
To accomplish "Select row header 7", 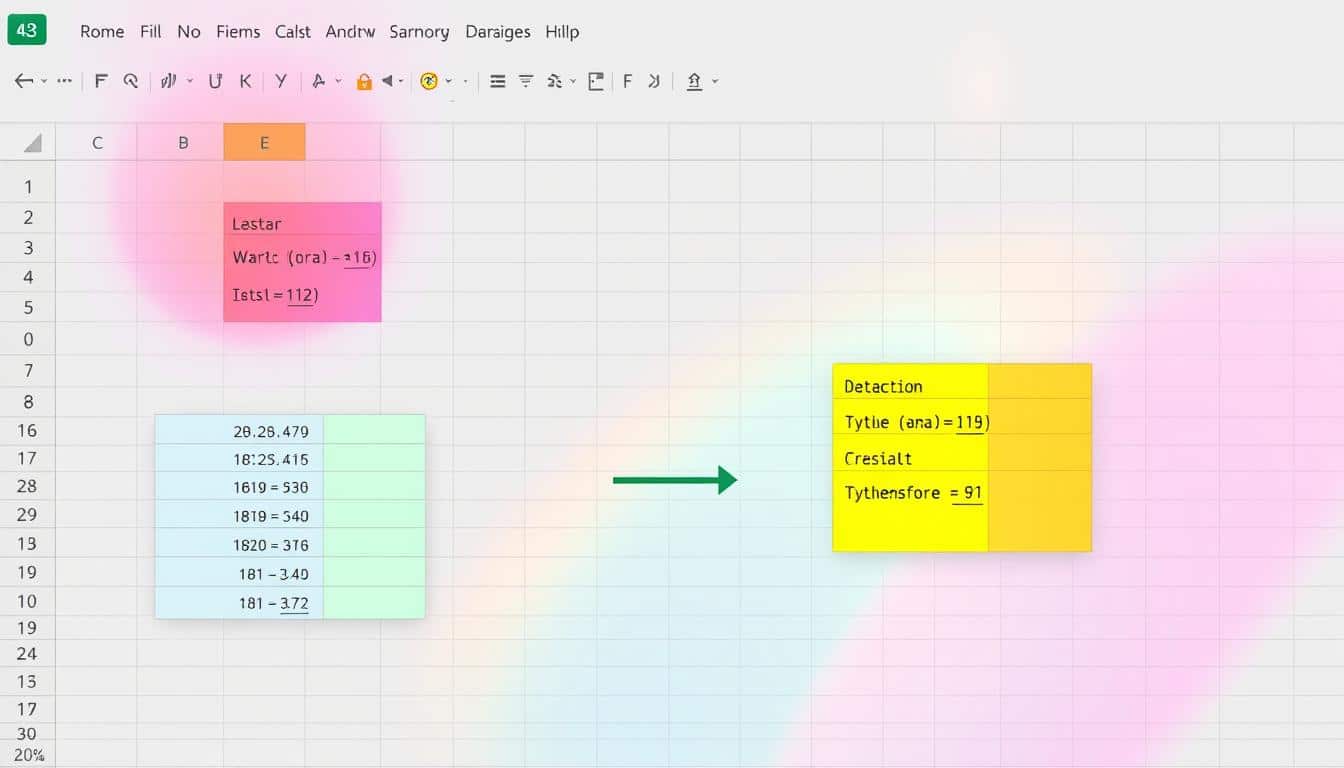I will 28,371.
